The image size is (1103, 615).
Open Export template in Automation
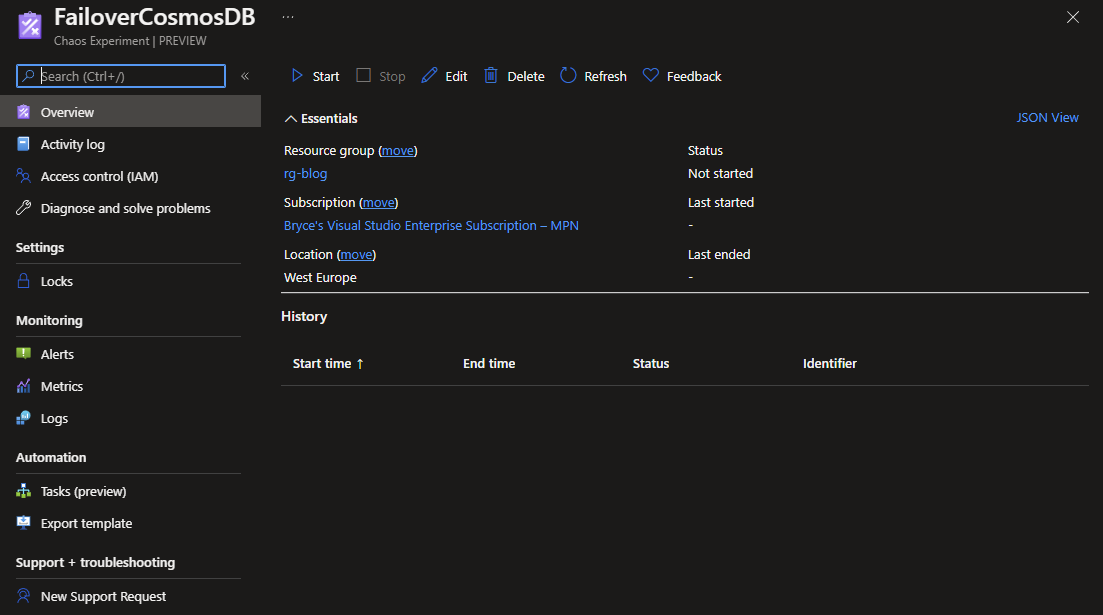coord(86,524)
